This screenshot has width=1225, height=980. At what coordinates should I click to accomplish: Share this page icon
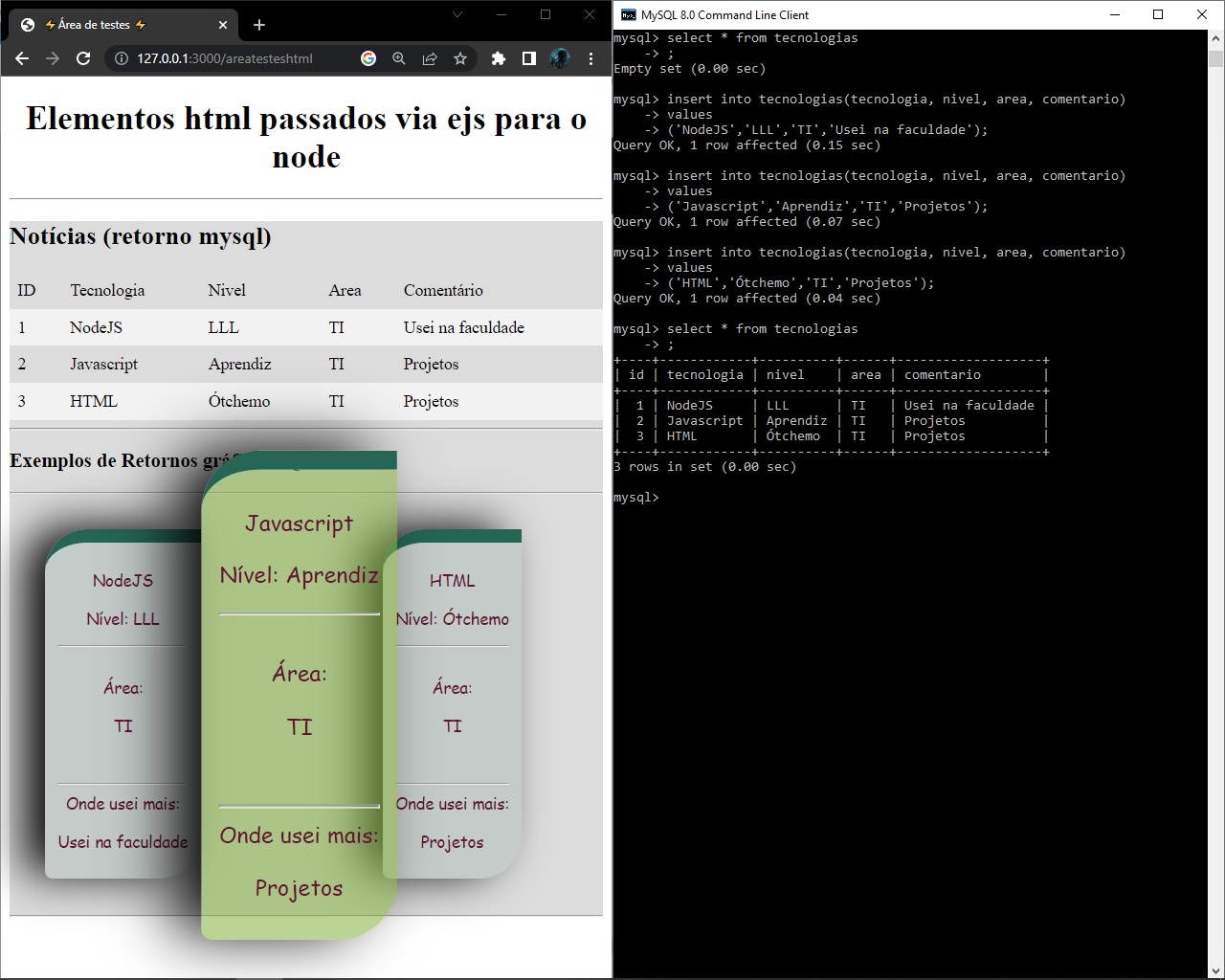[x=430, y=58]
